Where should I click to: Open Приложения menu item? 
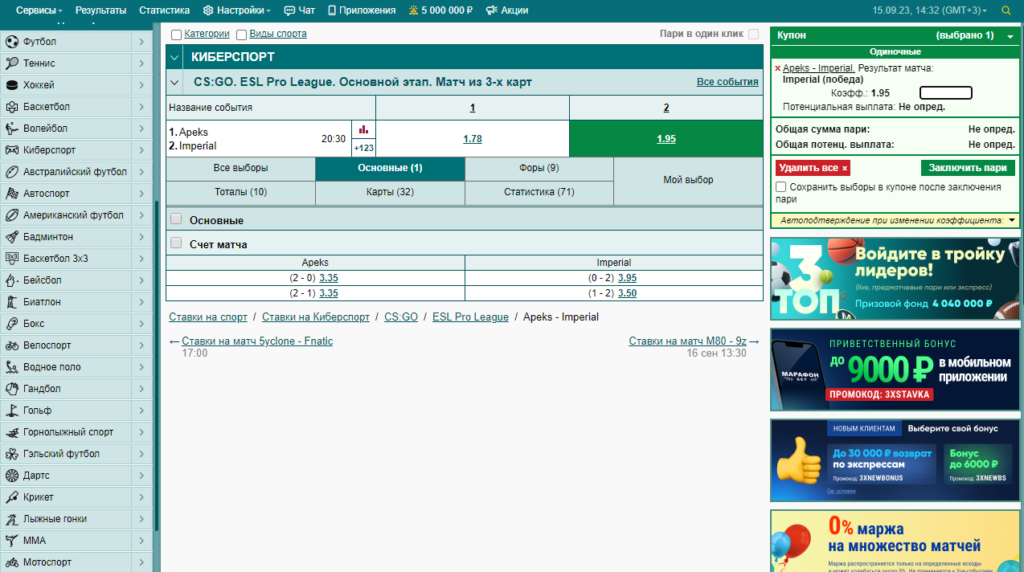362,10
